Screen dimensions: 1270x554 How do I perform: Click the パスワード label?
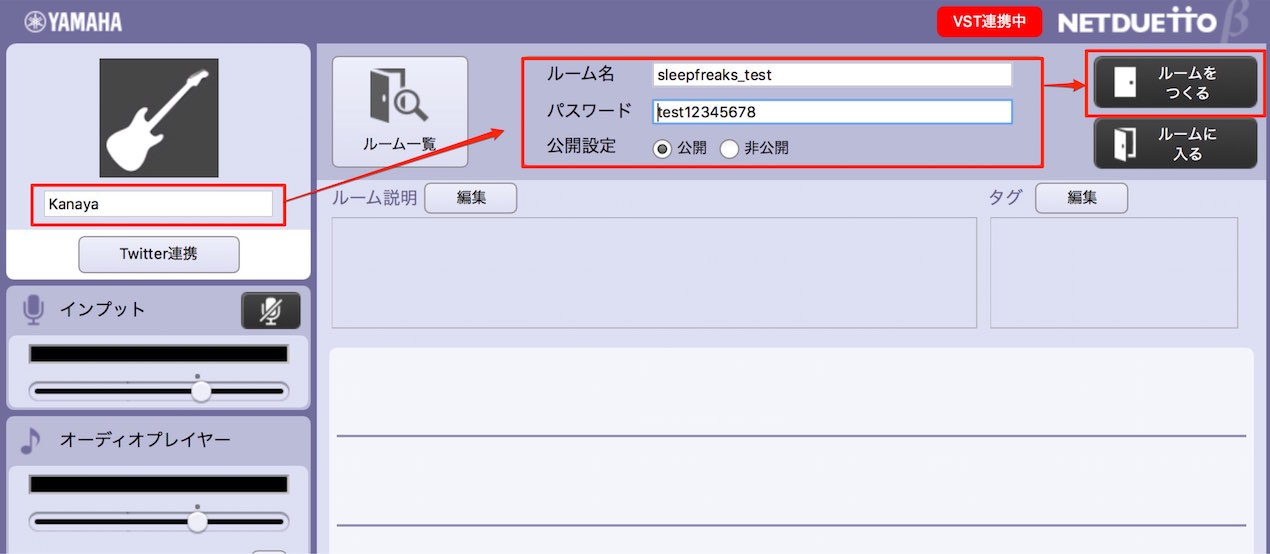click(590, 110)
